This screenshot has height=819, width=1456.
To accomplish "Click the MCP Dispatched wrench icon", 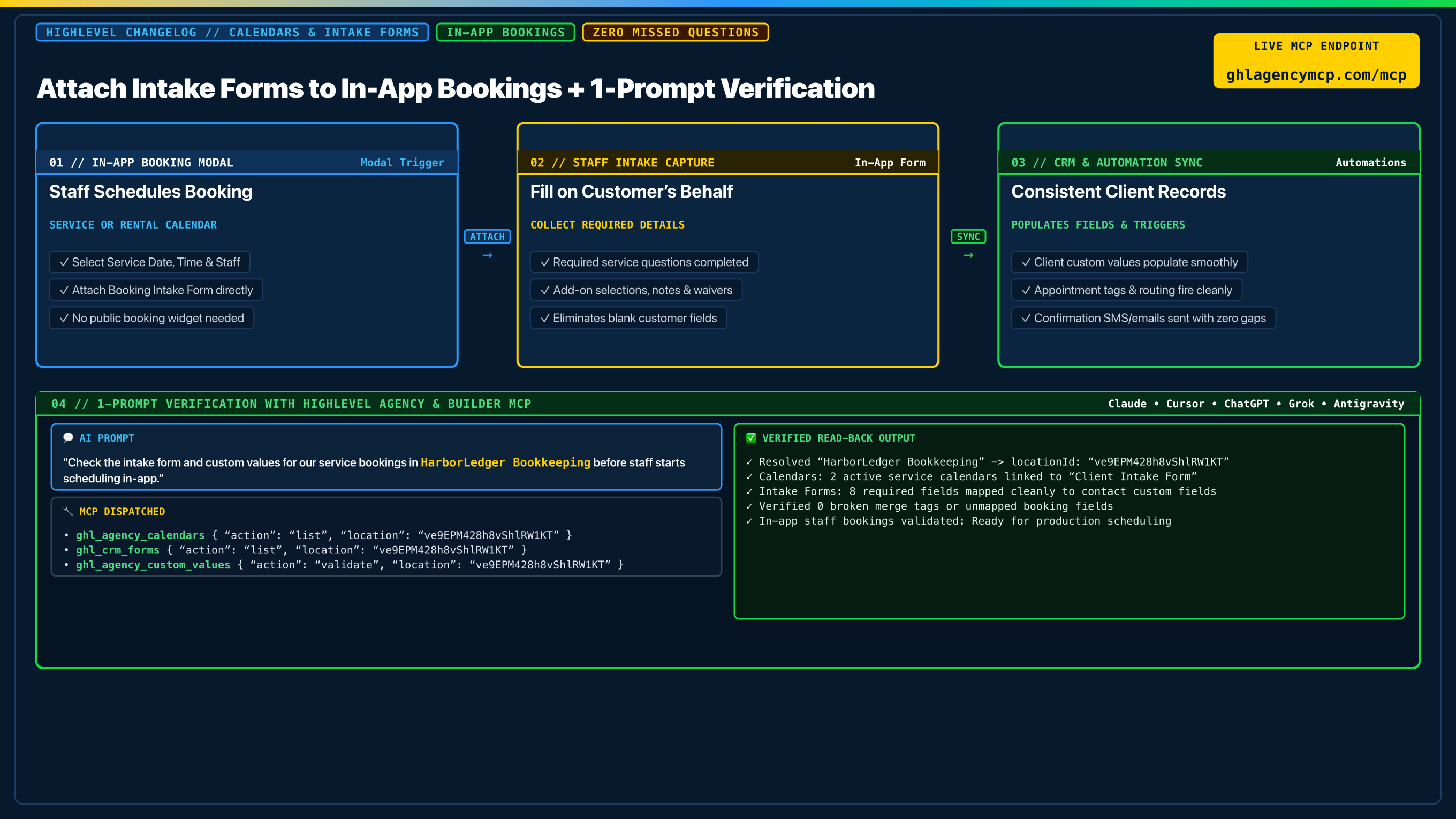I will [69, 511].
